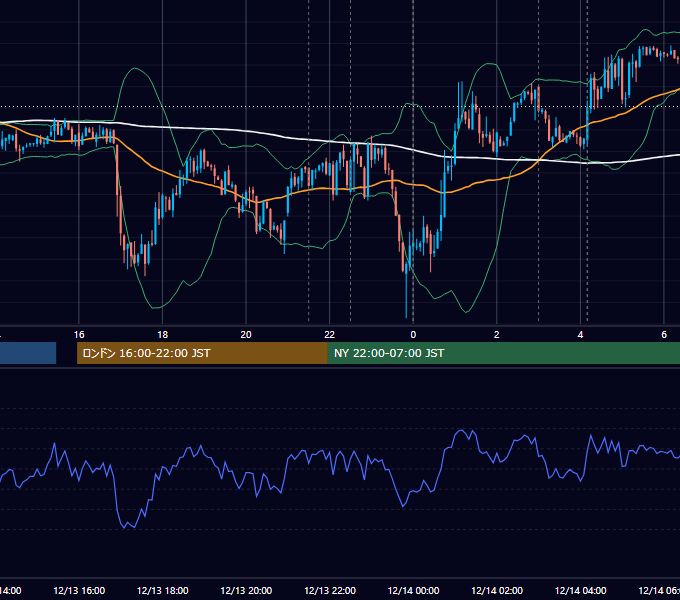Click the 12/13 22:00 date label

point(330,590)
